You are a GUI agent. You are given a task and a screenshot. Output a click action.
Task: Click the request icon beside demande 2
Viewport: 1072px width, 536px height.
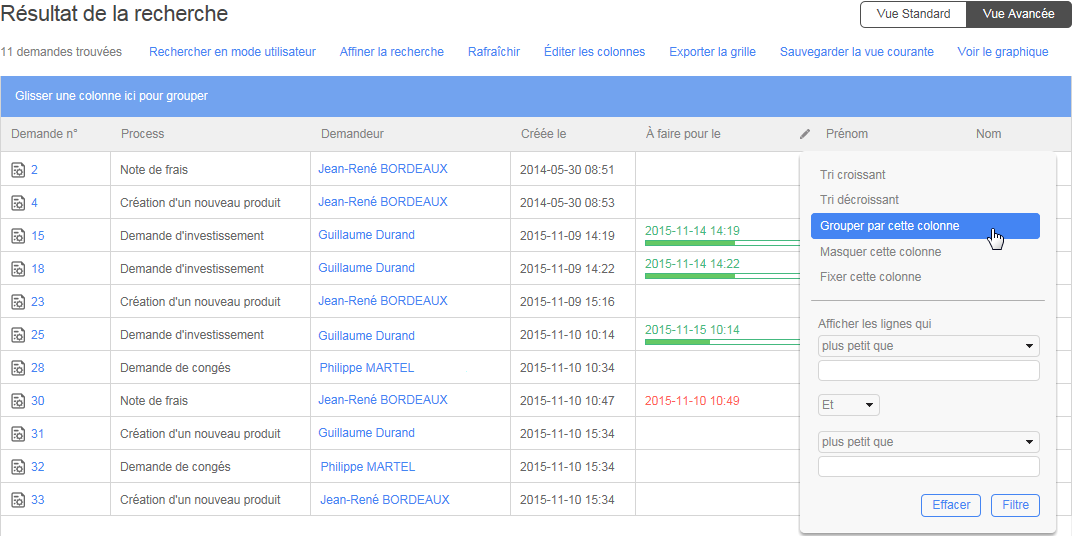point(18,170)
